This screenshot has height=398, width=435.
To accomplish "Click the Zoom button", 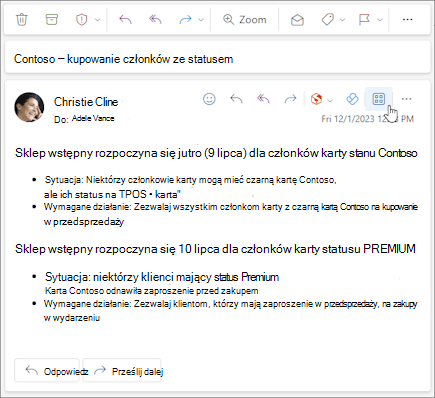I will coord(245,20).
